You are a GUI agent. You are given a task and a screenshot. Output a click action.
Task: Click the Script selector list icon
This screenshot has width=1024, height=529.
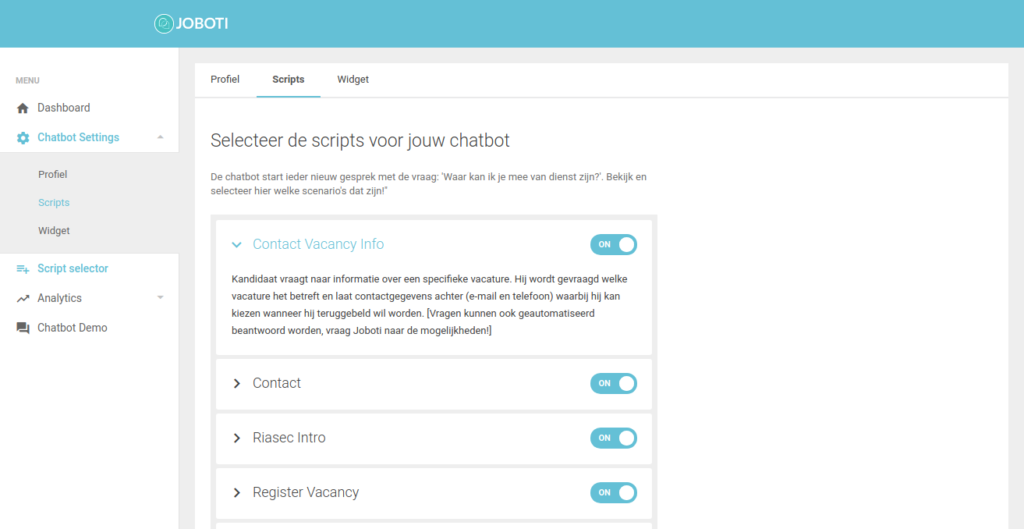(23, 268)
